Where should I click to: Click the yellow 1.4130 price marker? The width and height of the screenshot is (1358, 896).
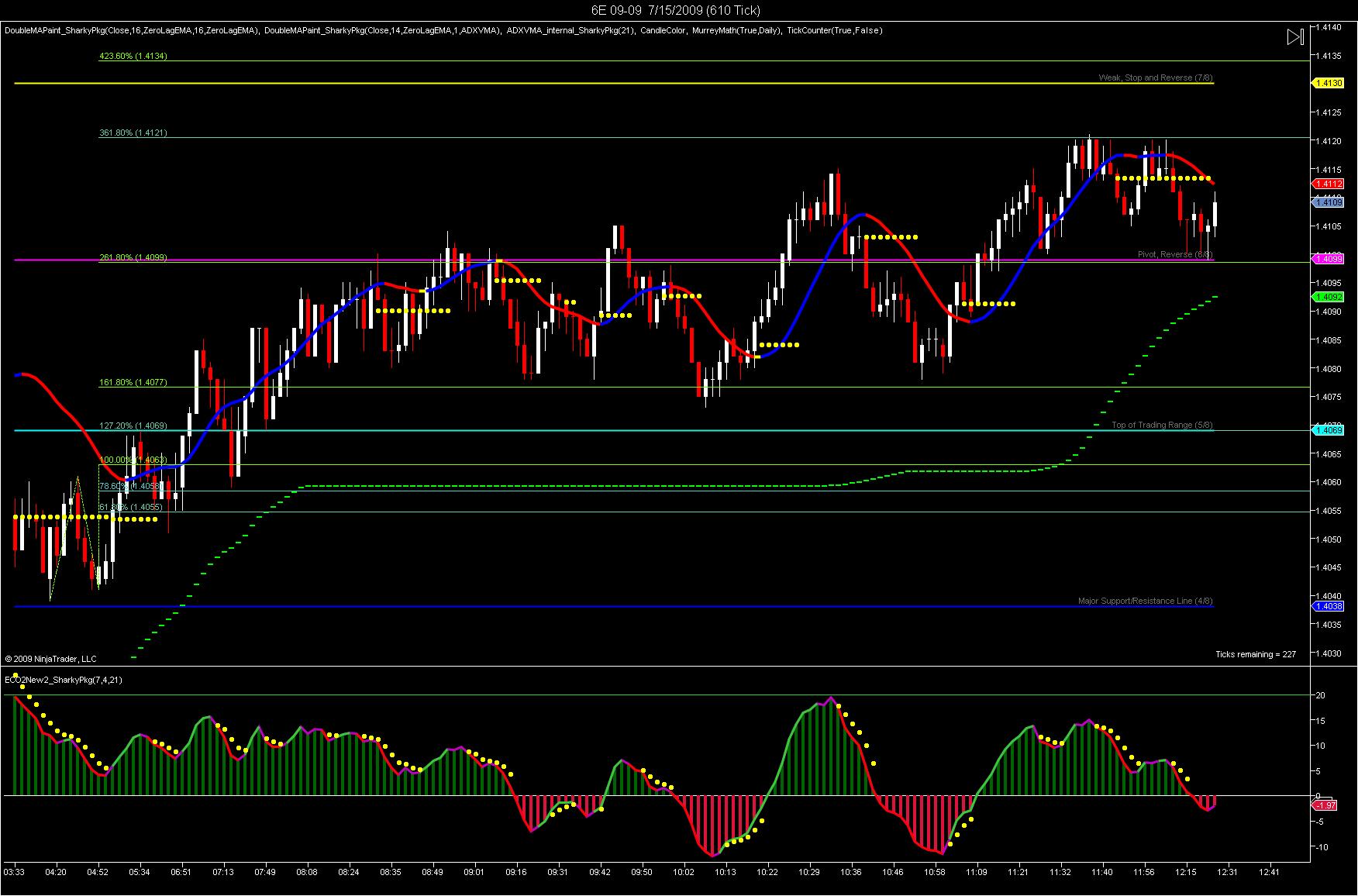(1328, 83)
